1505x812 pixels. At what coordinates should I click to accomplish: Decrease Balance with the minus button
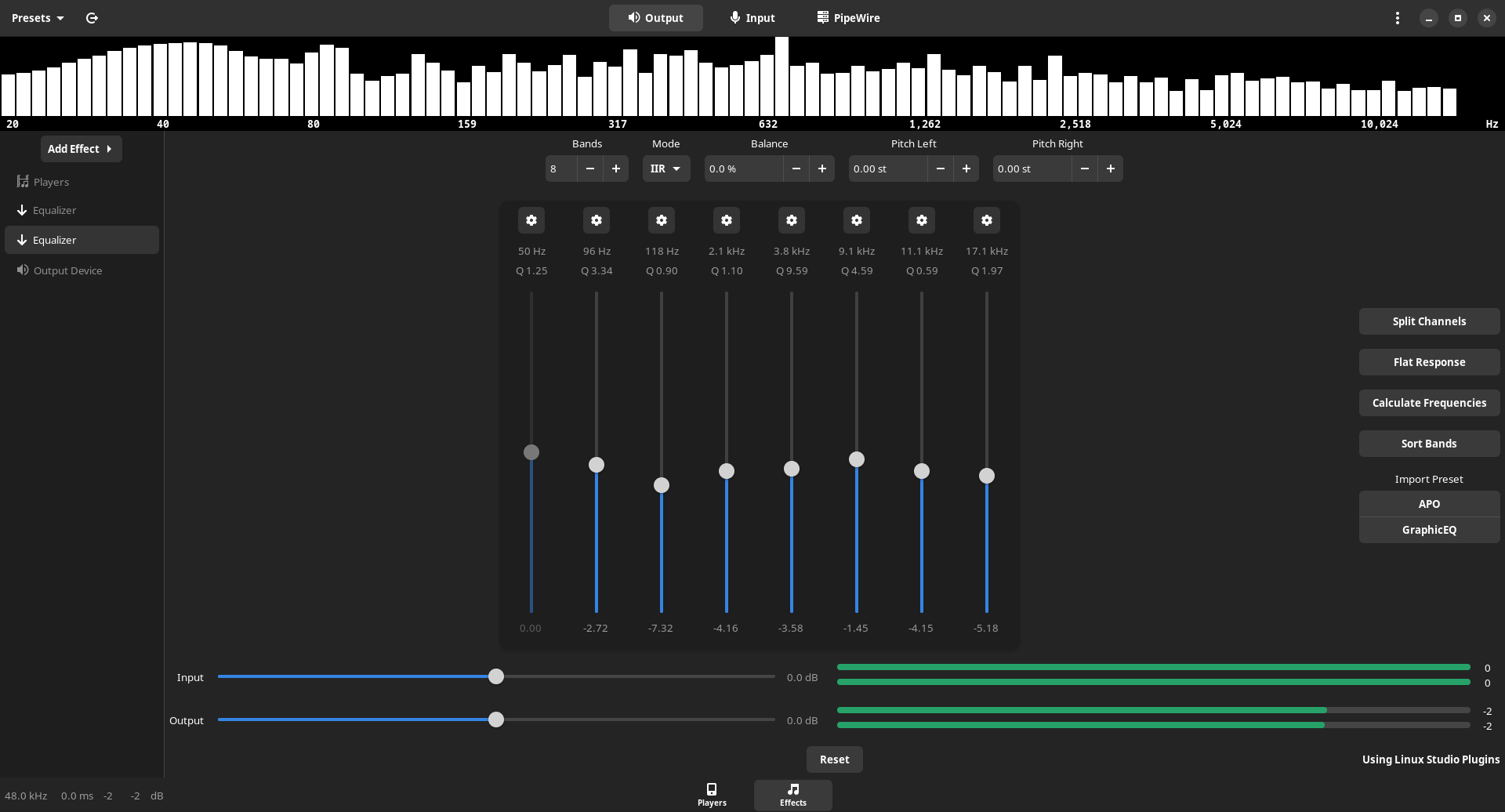pos(796,169)
